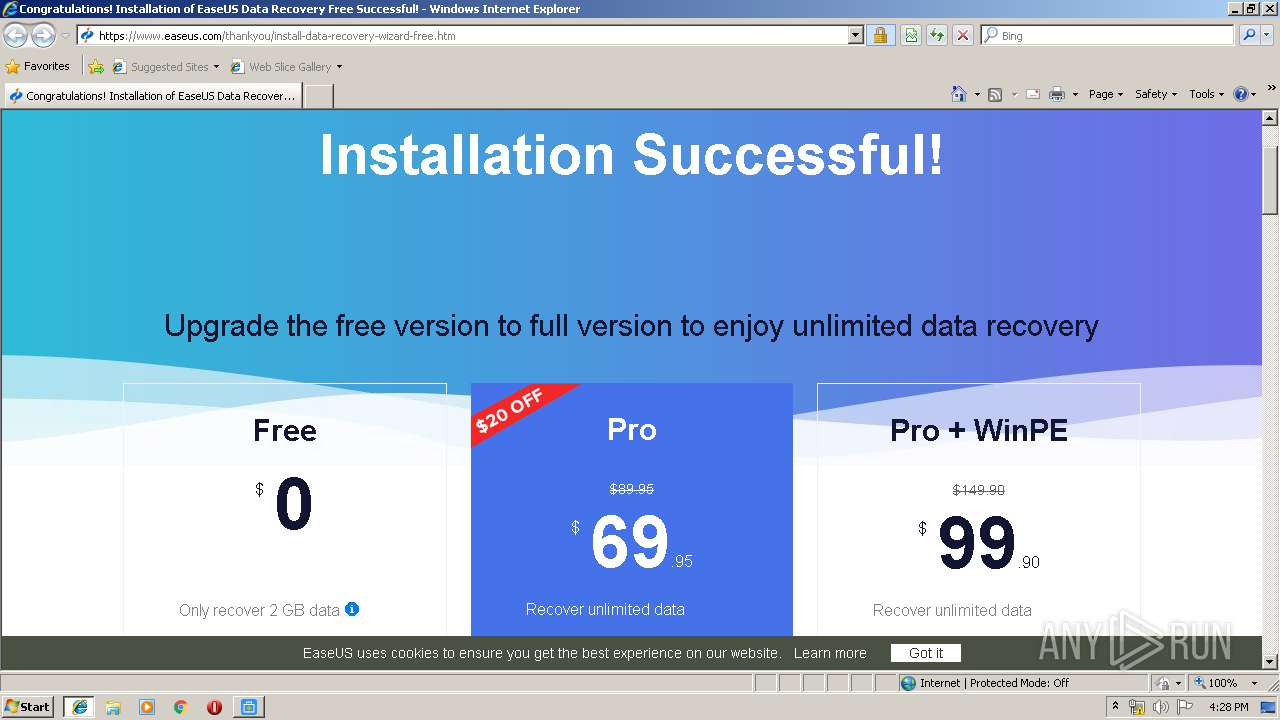Click the Home icon
The width and height of the screenshot is (1280, 720).
[x=959, y=94]
